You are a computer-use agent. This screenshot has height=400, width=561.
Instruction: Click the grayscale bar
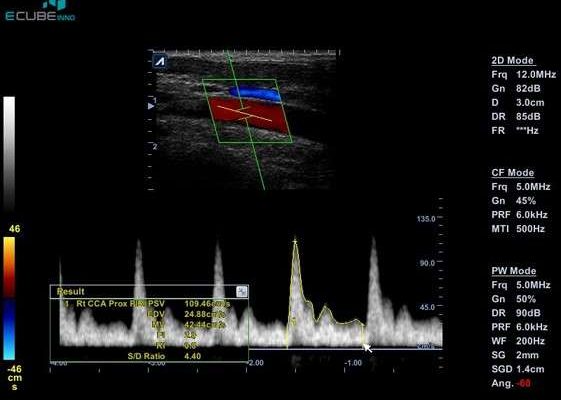click(9, 154)
